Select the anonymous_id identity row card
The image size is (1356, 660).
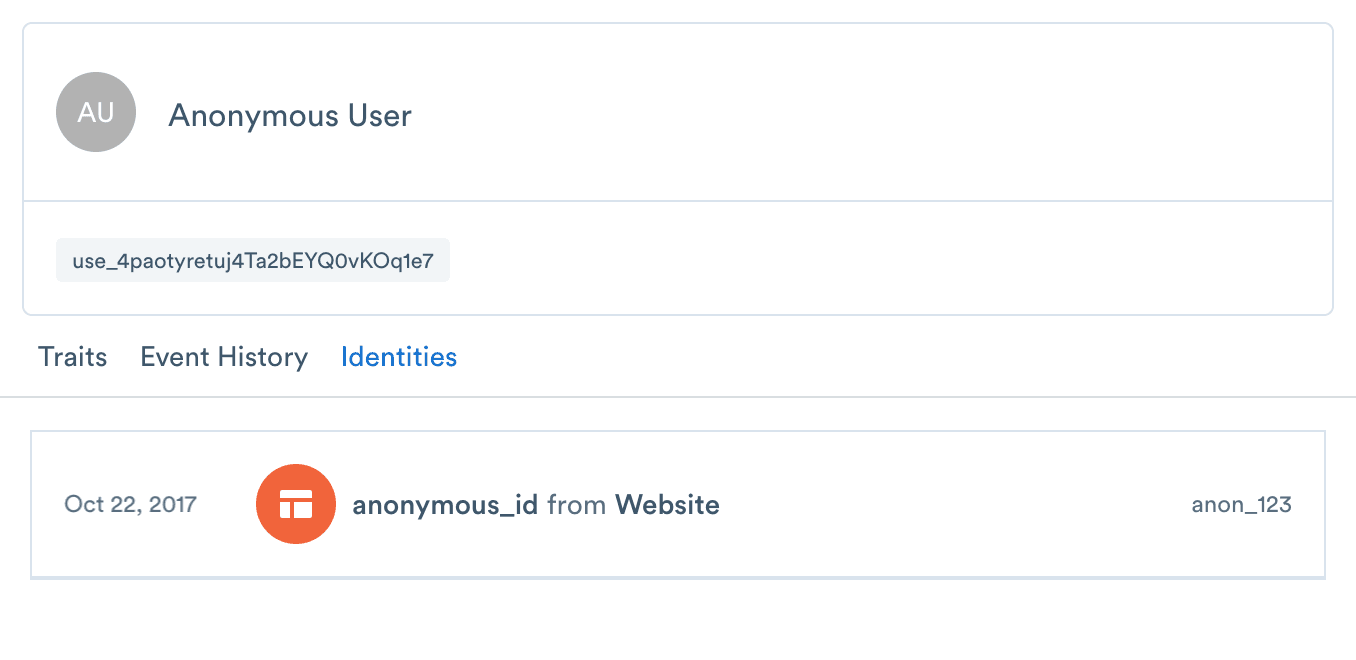(678, 504)
